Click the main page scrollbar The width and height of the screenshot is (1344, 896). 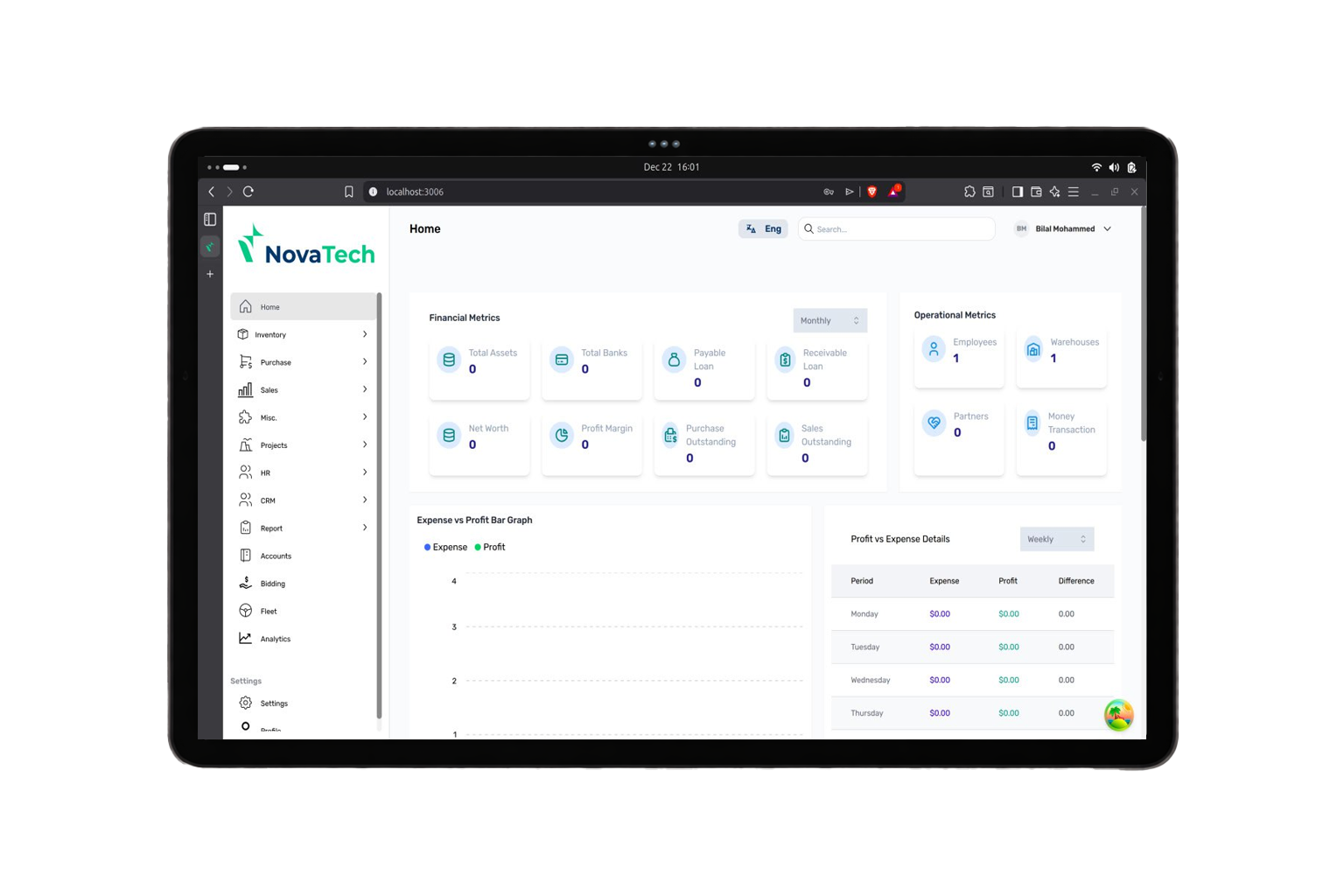1143,325
